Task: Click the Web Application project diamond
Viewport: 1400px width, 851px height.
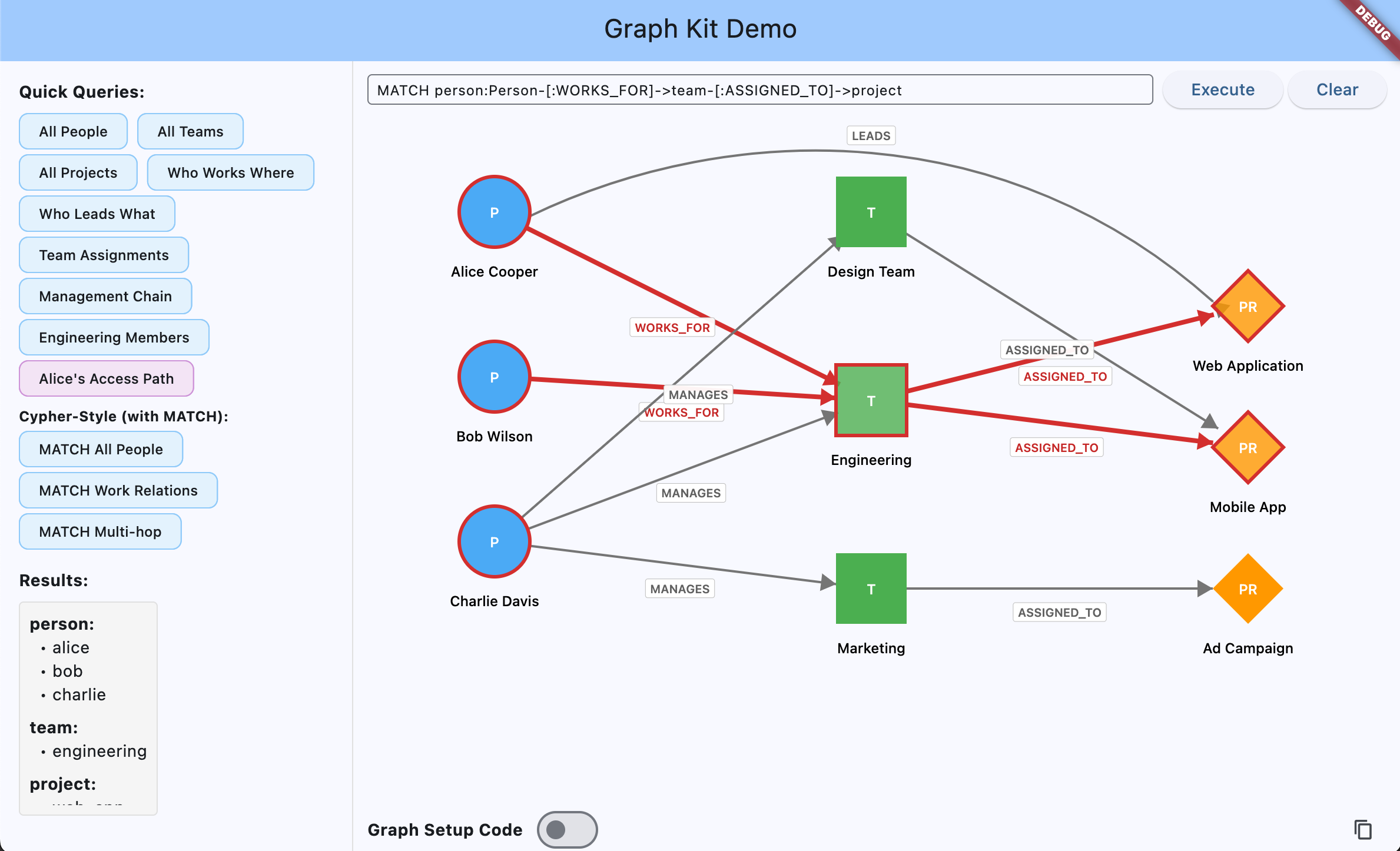Action: tap(1248, 307)
